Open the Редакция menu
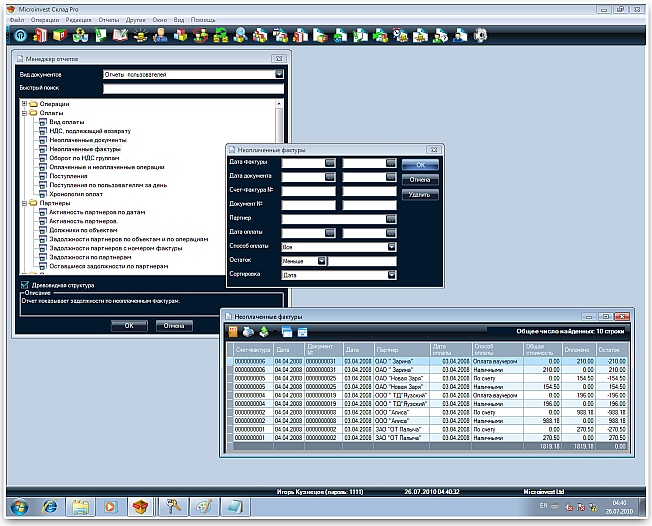652x526 pixels. coord(78,20)
